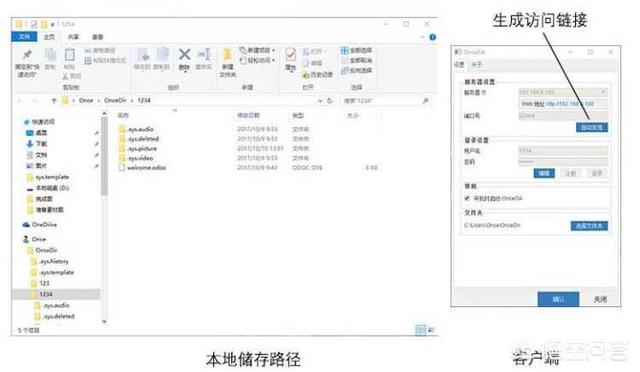This screenshot has height=372, width=640.
Task: Click the New folder icon in ribbon
Action: click(227, 55)
